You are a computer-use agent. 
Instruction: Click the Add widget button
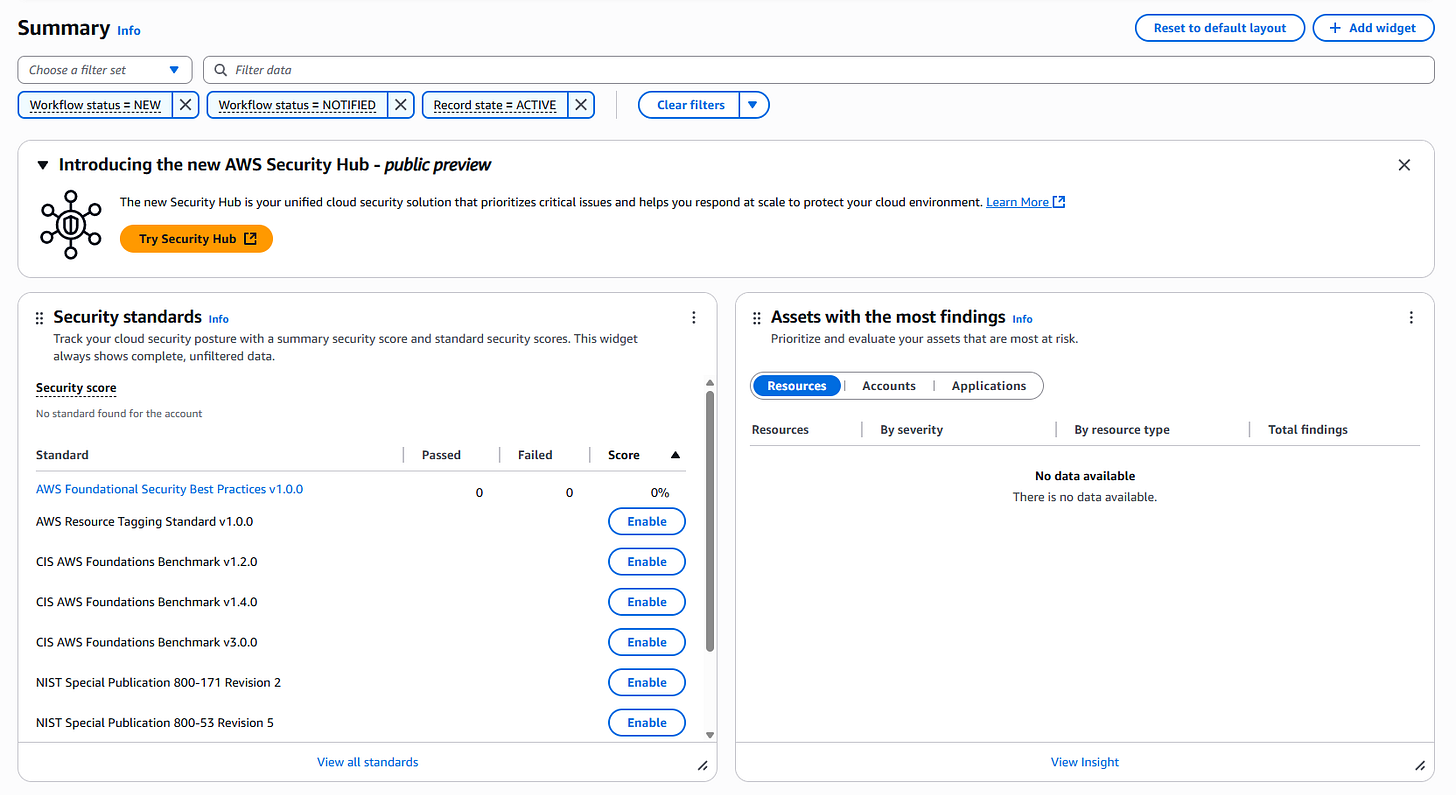pyautogui.click(x=1372, y=28)
